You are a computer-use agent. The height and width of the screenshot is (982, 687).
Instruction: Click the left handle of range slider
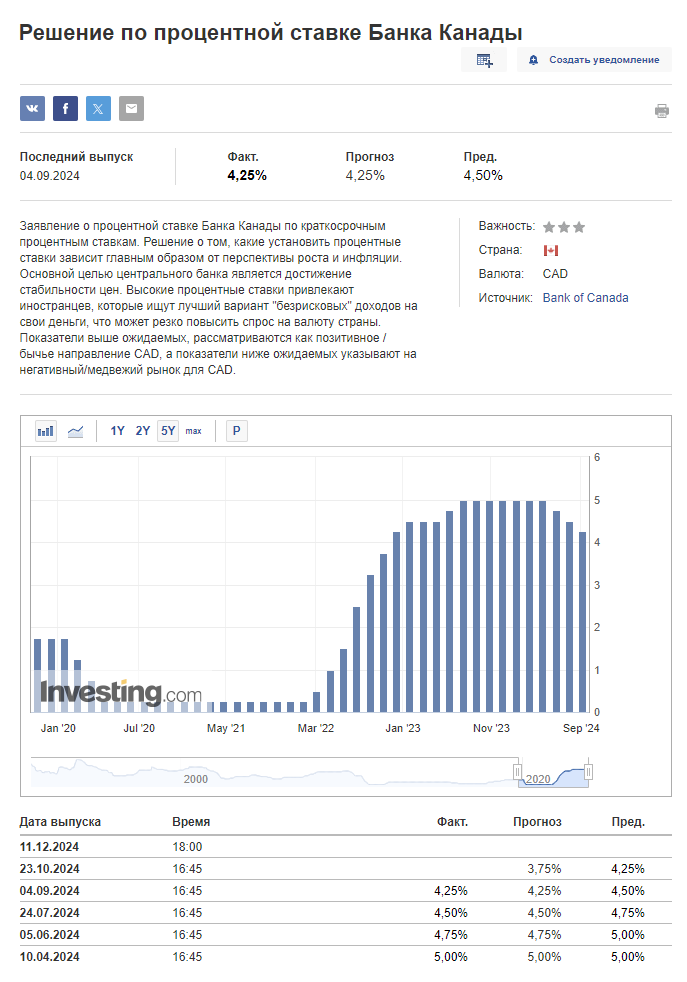(x=518, y=771)
